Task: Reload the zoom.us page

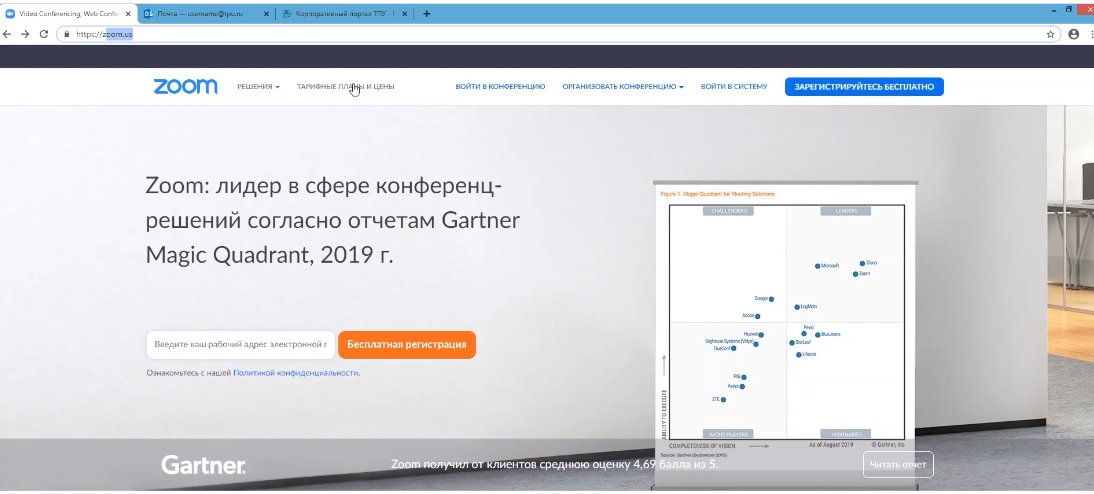Action: click(44, 33)
